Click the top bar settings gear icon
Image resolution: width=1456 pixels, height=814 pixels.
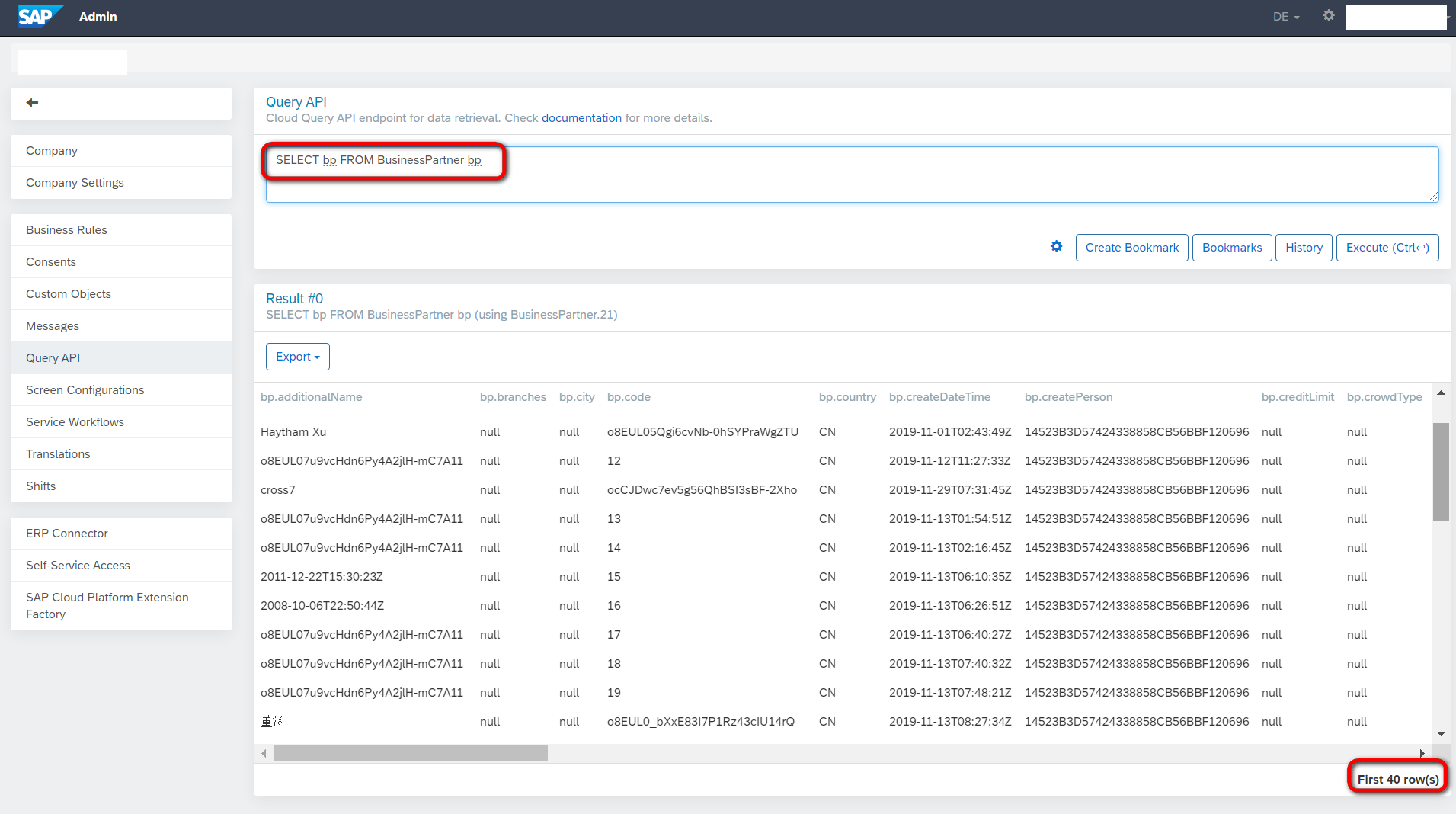click(x=1329, y=15)
